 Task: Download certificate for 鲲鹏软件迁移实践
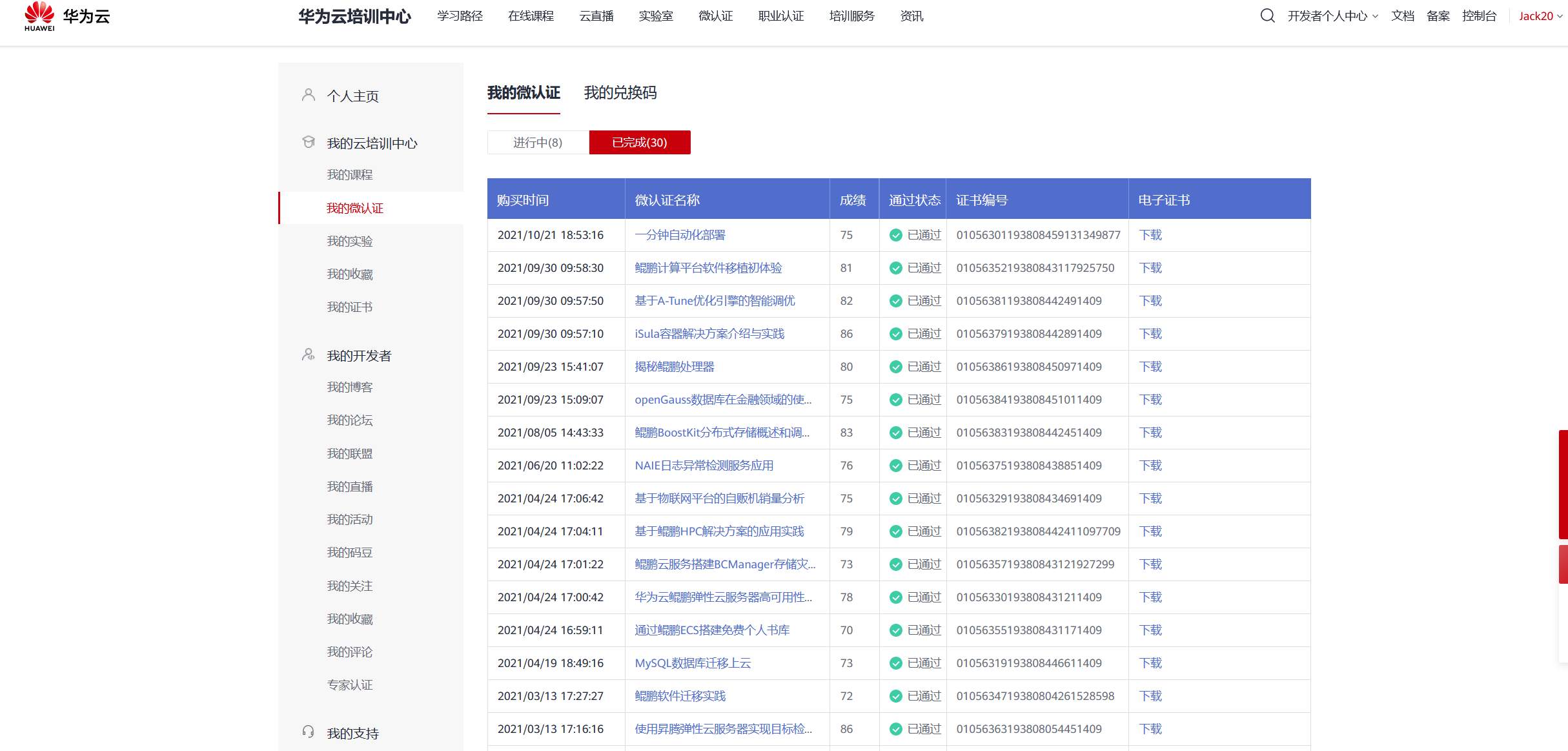pos(1150,696)
